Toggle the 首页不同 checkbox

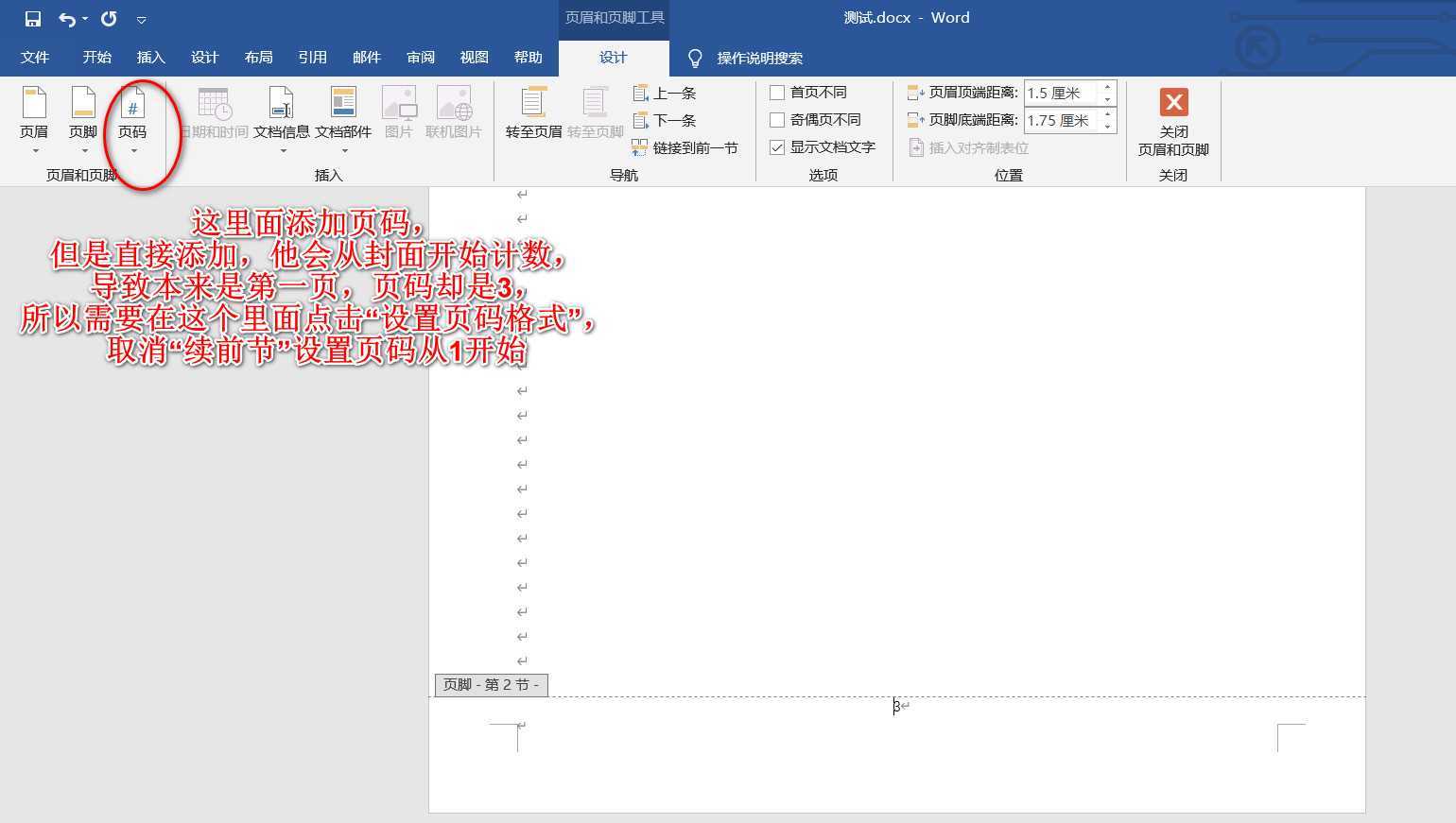click(x=777, y=93)
